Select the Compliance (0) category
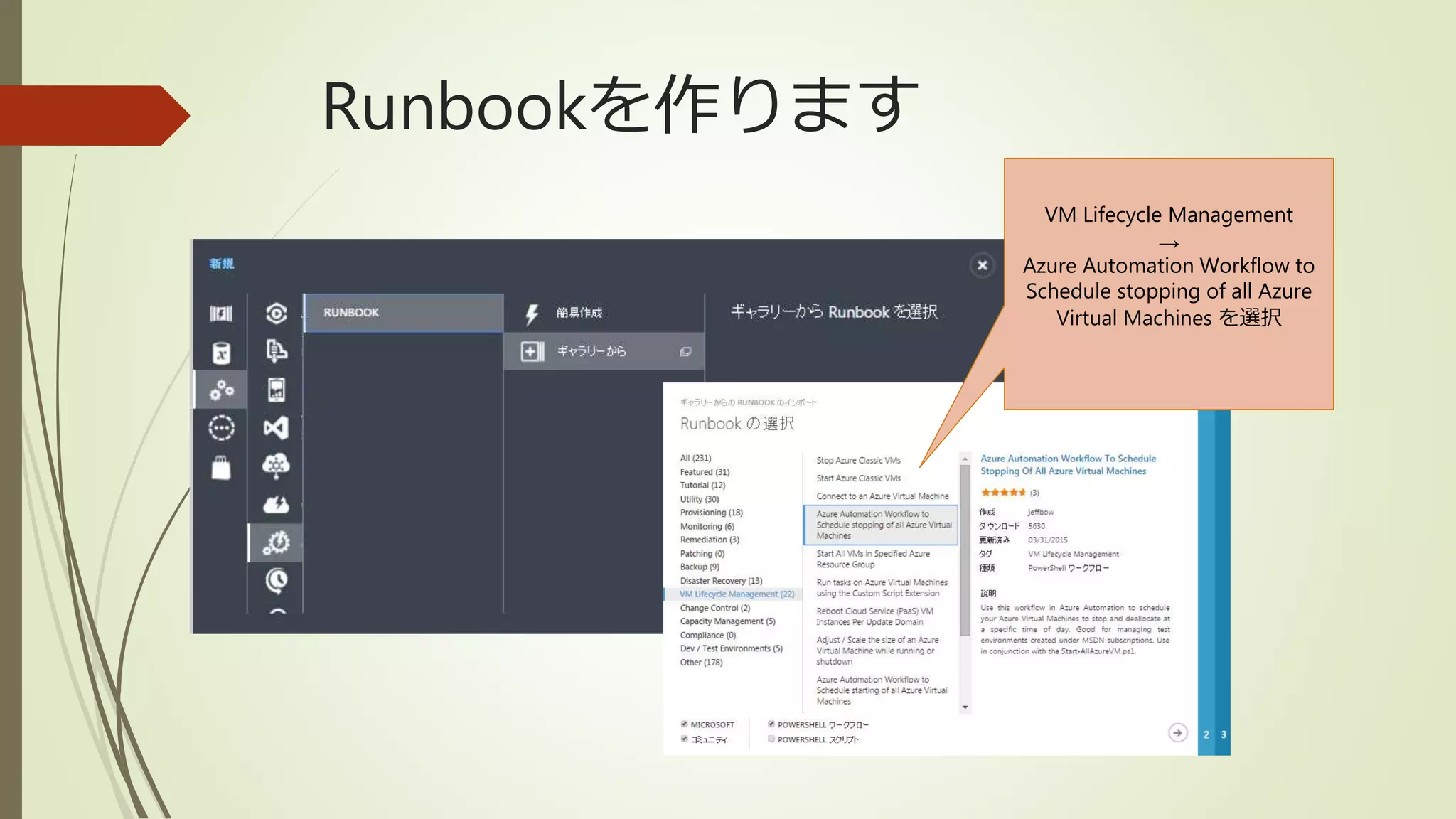 click(x=707, y=636)
